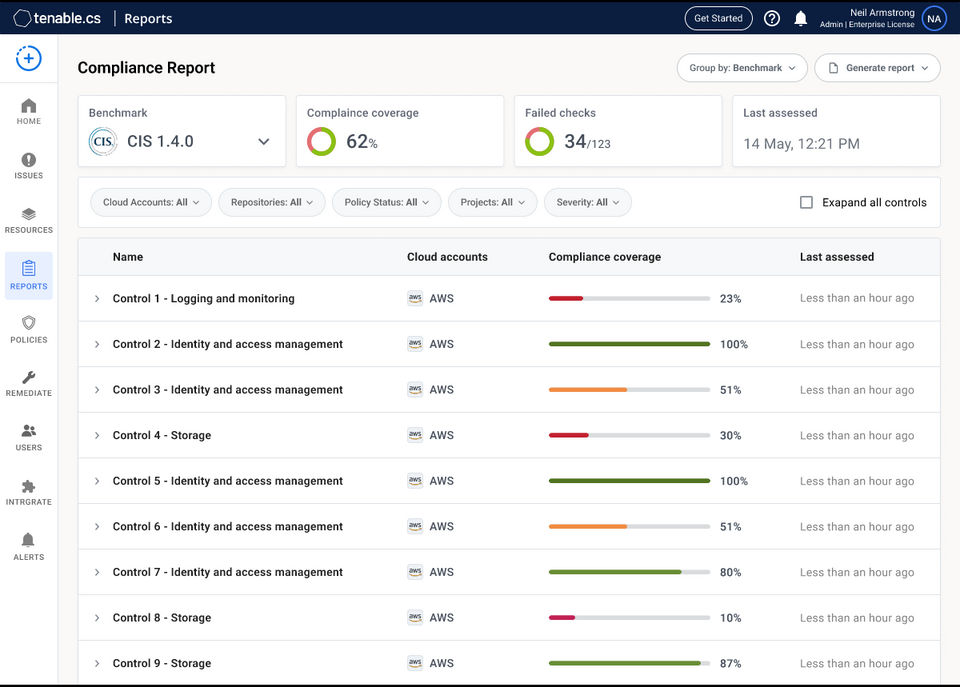
Task: Click the Control 3 coverage progress bar
Action: (x=629, y=390)
